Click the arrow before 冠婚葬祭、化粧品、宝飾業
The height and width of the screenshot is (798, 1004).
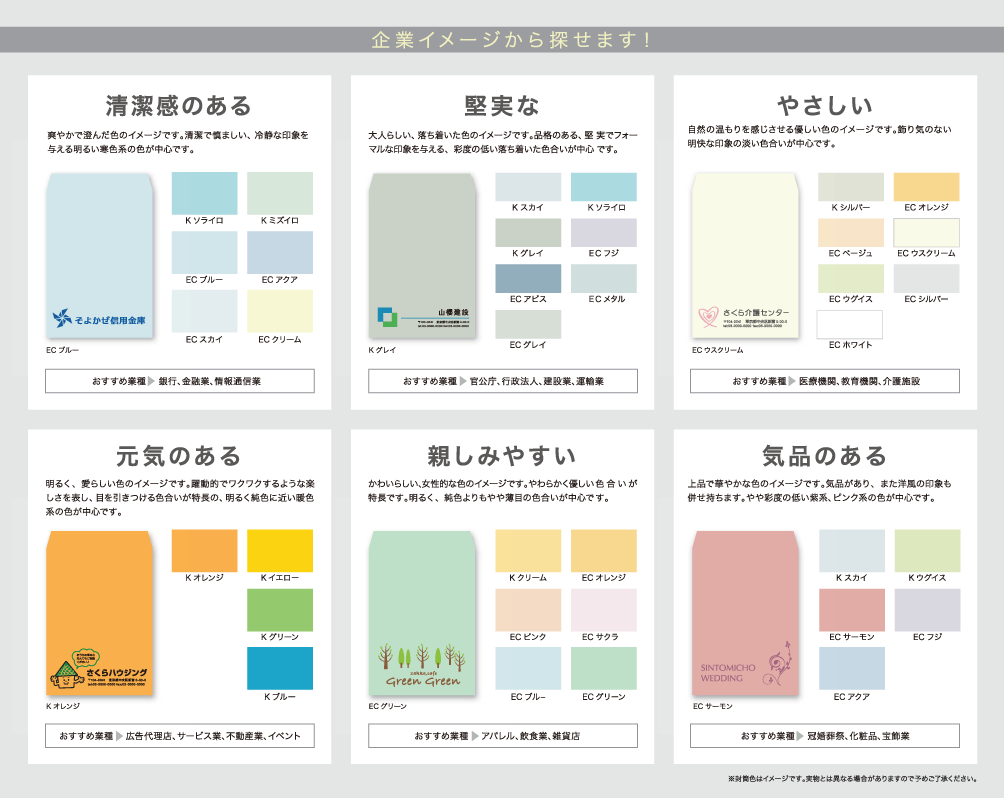800,736
